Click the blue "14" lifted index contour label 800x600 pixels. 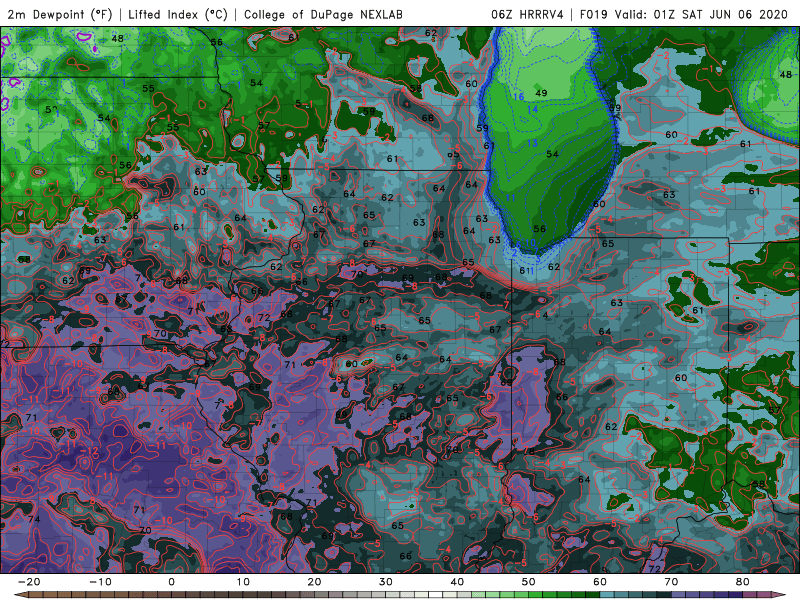click(x=532, y=109)
